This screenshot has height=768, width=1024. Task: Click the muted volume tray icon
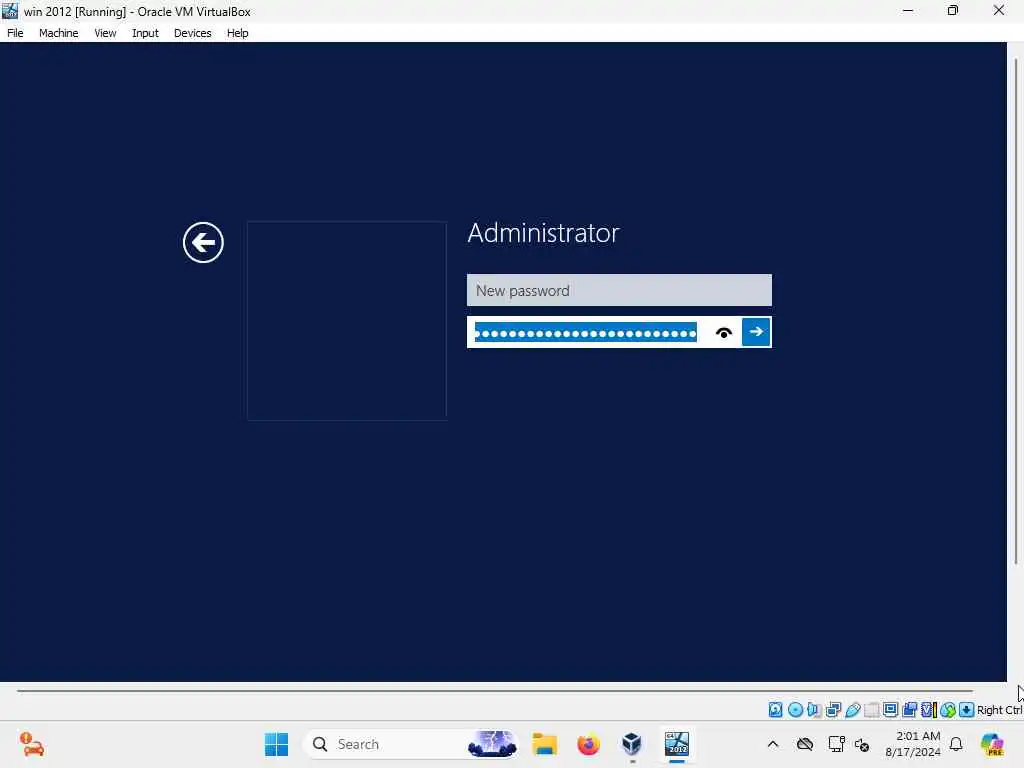[x=862, y=745]
